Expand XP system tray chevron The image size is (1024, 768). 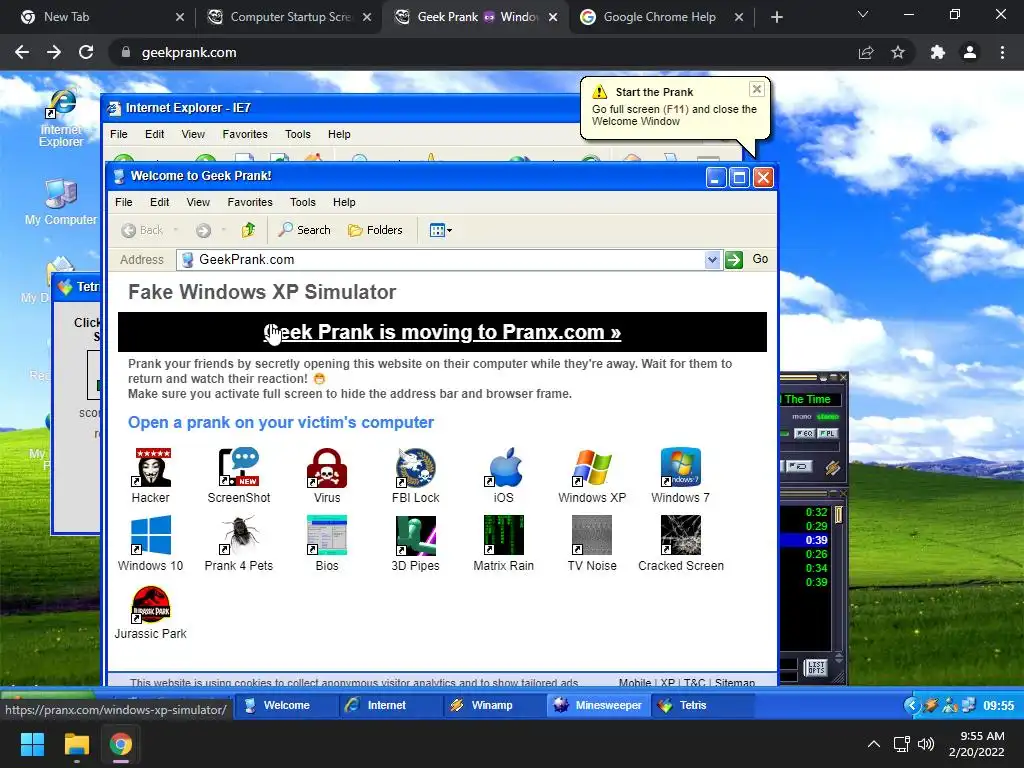[912, 705]
